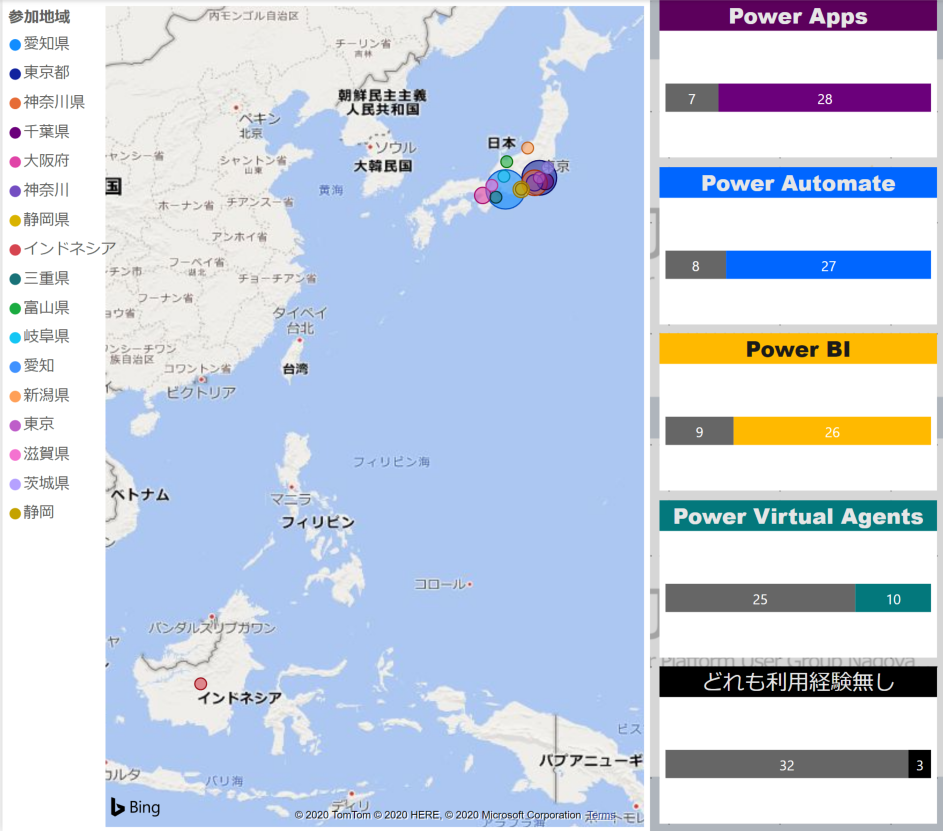Click the black no-experience bar 3
This screenshot has width=943, height=831.
(x=920, y=764)
